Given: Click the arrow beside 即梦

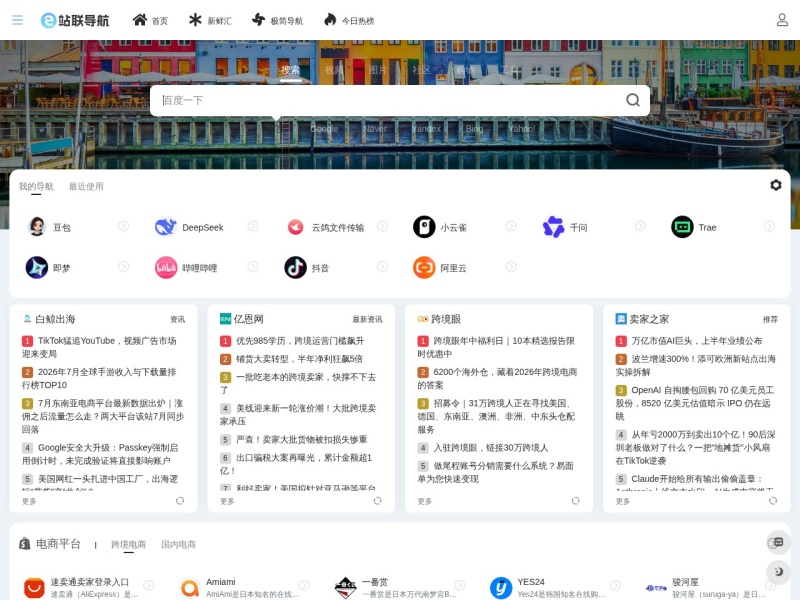Looking at the screenshot, I should coord(123,266).
